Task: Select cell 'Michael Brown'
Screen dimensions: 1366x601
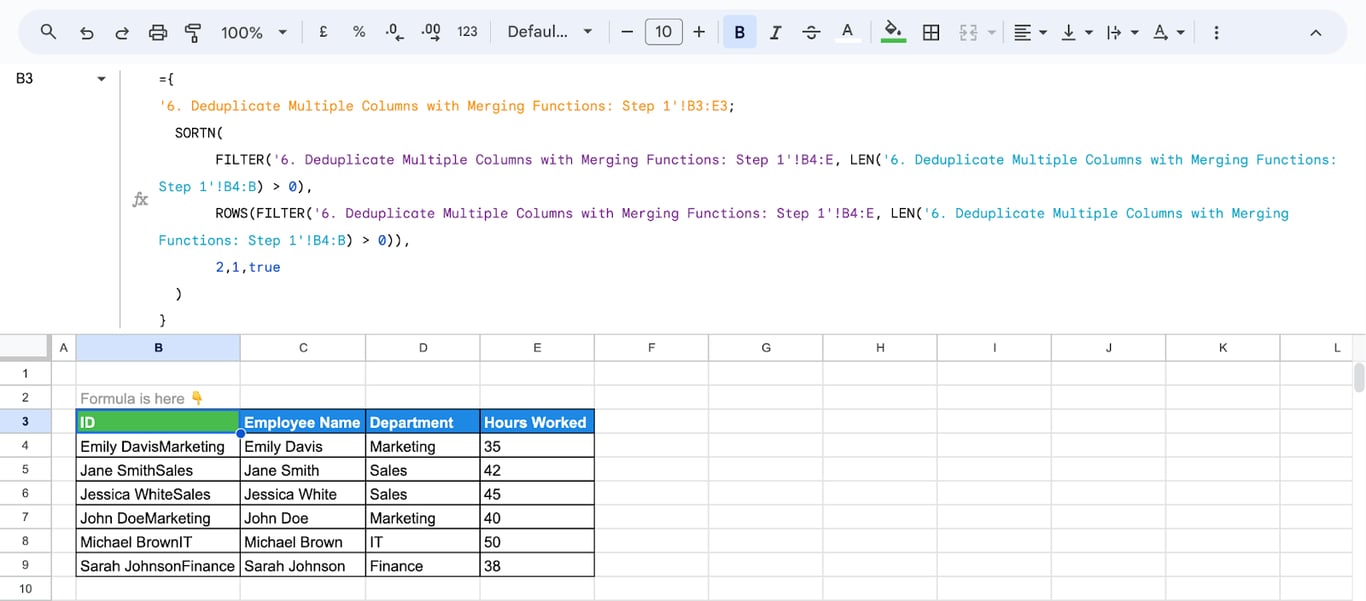Action: point(303,542)
